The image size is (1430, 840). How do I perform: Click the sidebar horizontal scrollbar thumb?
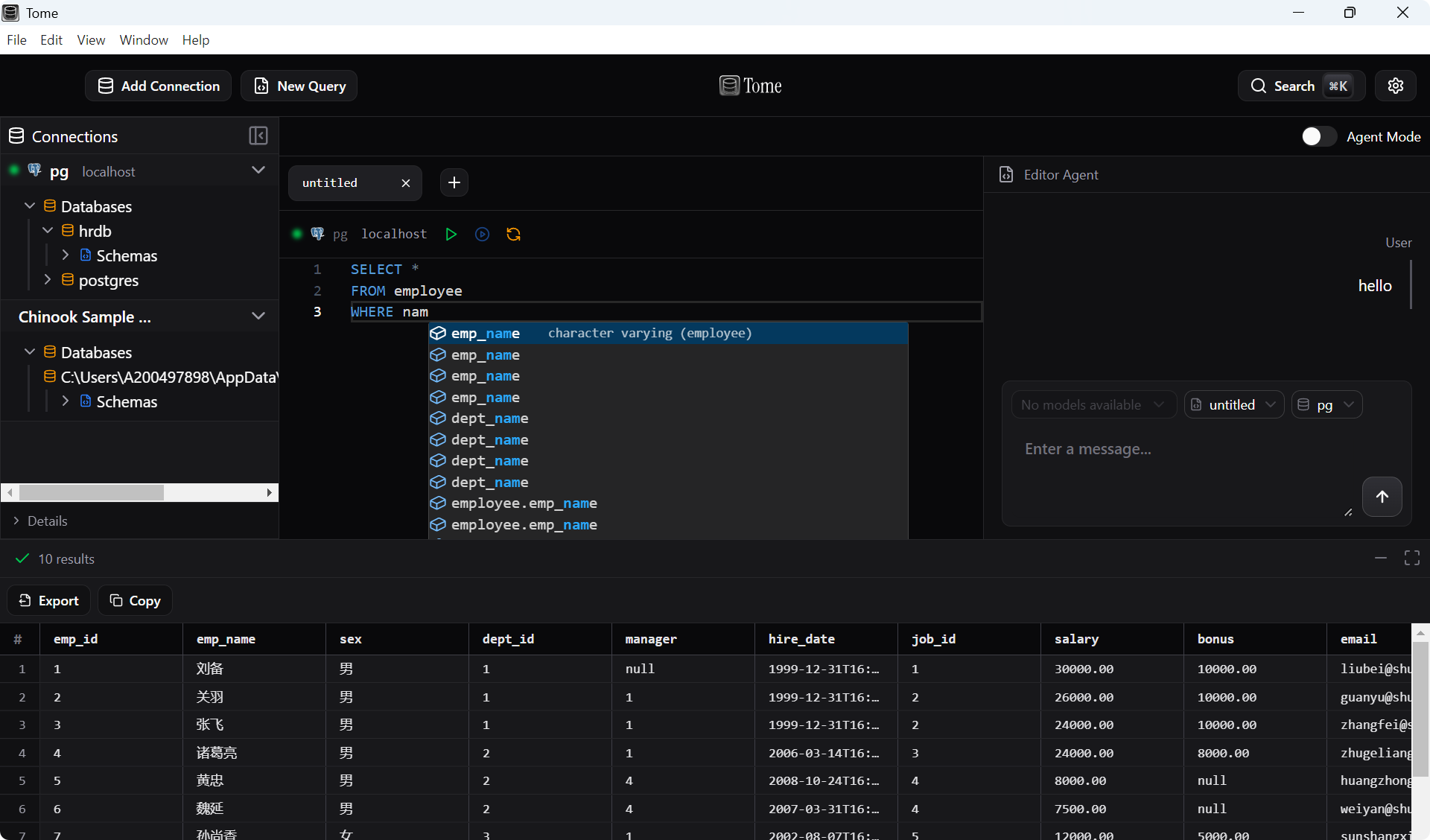(91, 493)
